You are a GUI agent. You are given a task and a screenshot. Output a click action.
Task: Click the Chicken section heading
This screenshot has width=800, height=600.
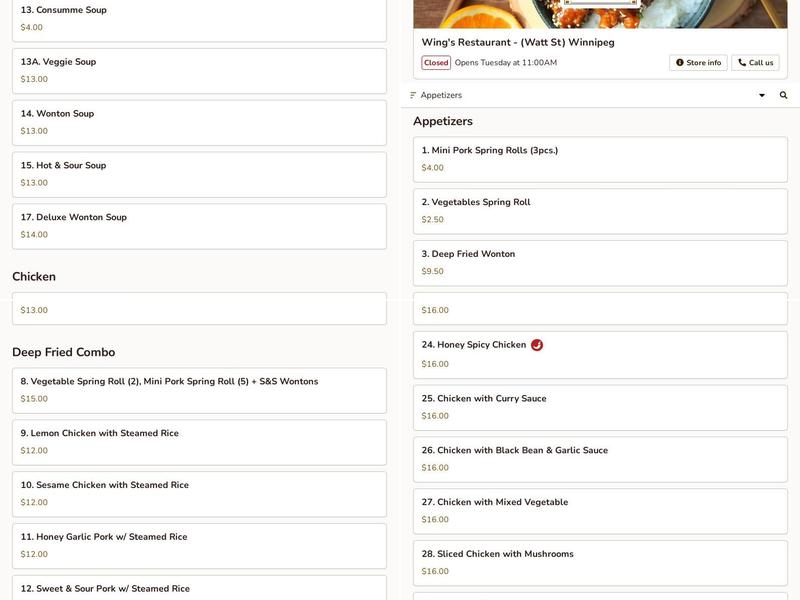(34, 277)
